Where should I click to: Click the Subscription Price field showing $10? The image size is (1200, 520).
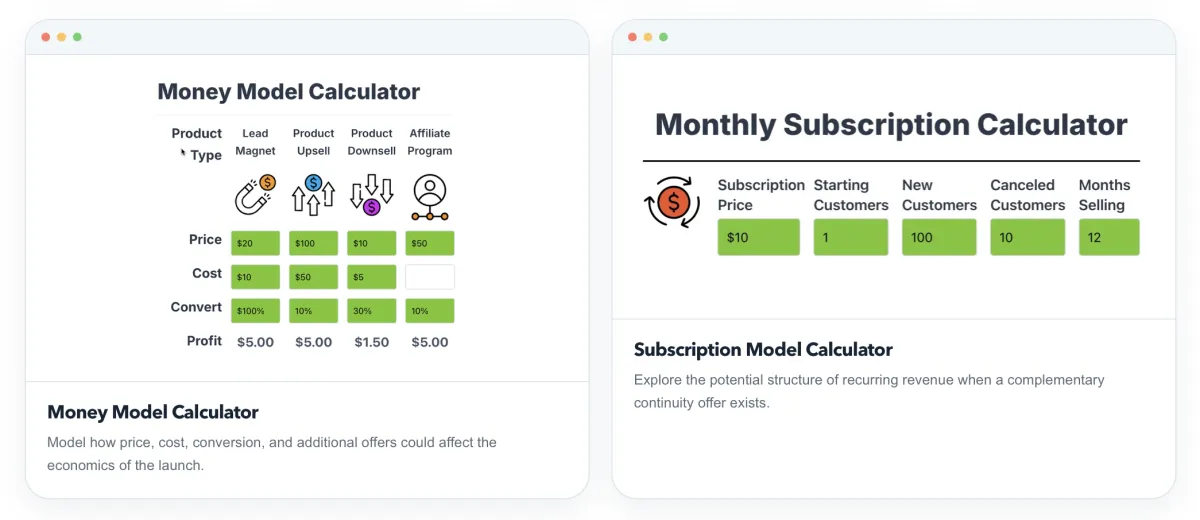tap(758, 237)
